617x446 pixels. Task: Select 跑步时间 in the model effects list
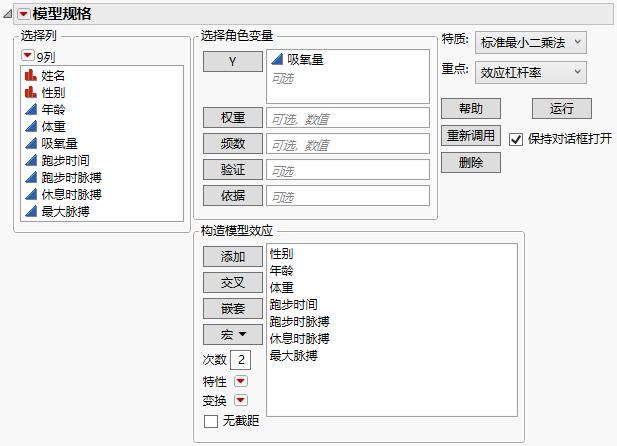pyautogui.click(x=294, y=304)
